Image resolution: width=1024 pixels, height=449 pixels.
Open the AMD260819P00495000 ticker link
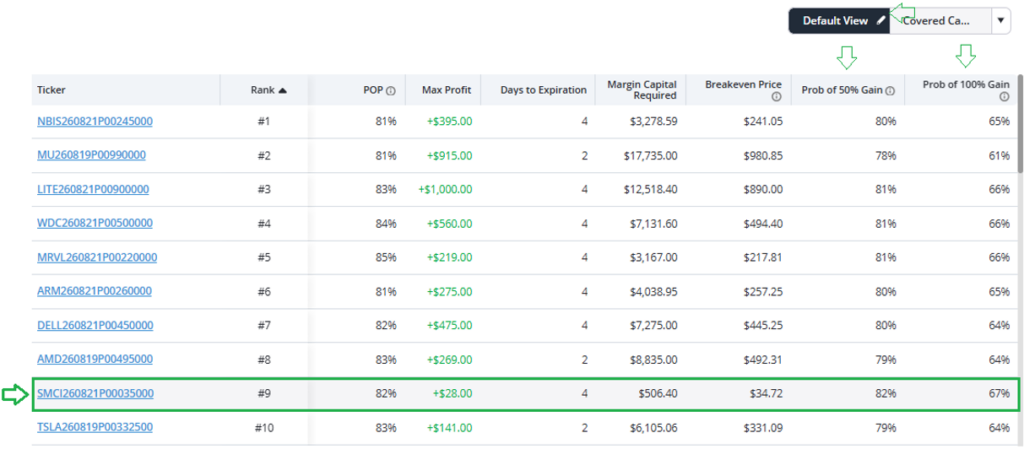click(95, 360)
